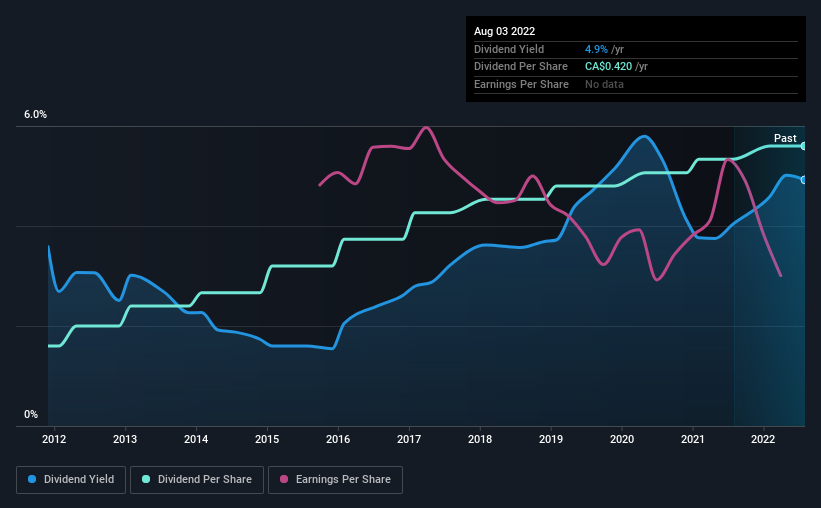The height and width of the screenshot is (508, 821).
Task: Click the 6.0% y-axis label
Action: point(35,115)
